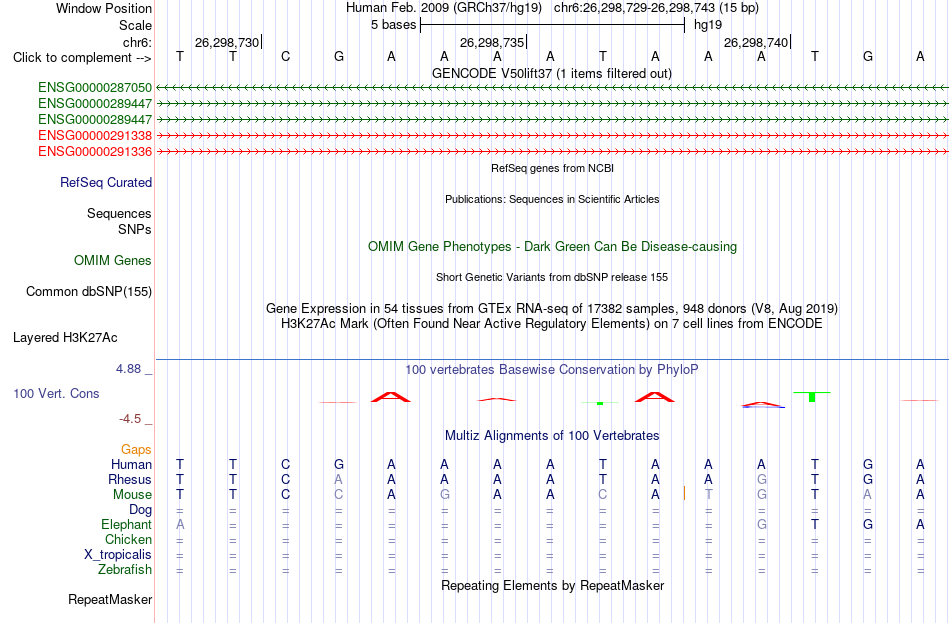Click the Zebrafish species alignment label
Screen dimensions: 950x623
pyautogui.click(x=125, y=570)
